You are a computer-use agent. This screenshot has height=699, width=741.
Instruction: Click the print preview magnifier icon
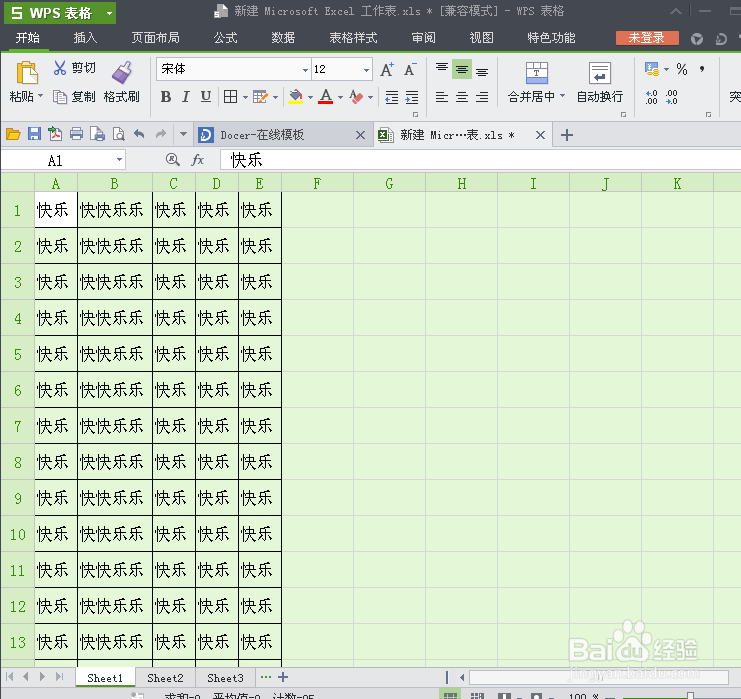[x=118, y=135]
